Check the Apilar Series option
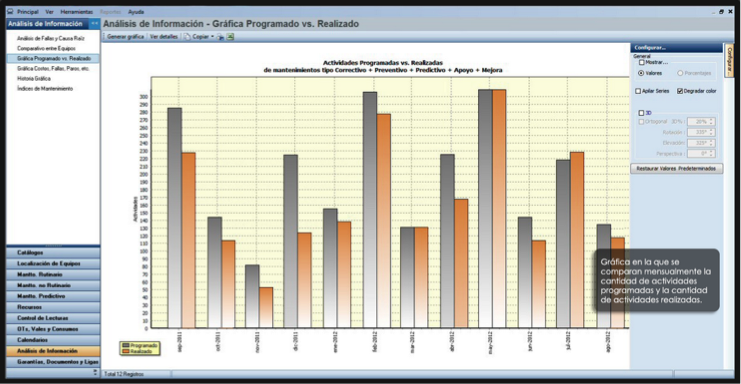741x384 pixels. coord(638,91)
